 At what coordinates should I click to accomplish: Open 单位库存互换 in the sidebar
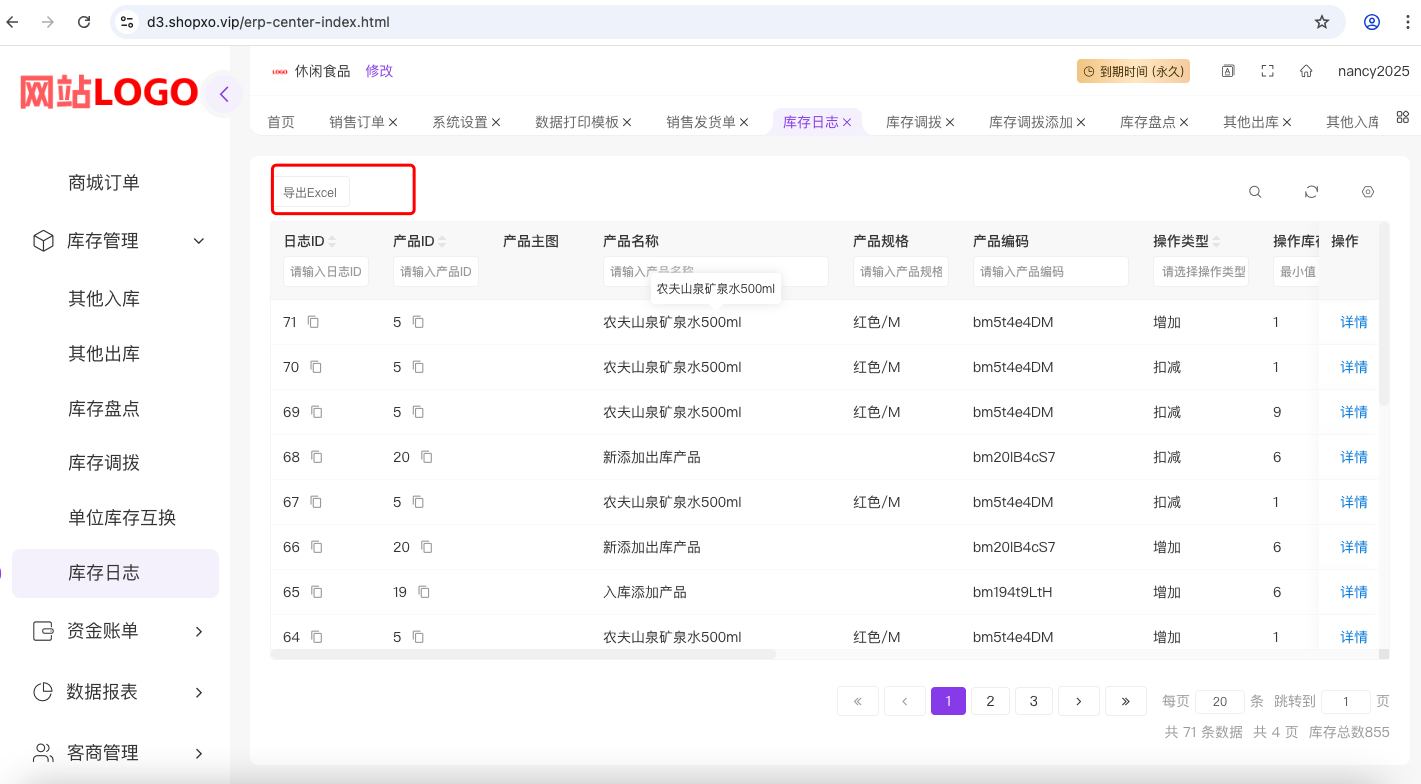pos(122,518)
